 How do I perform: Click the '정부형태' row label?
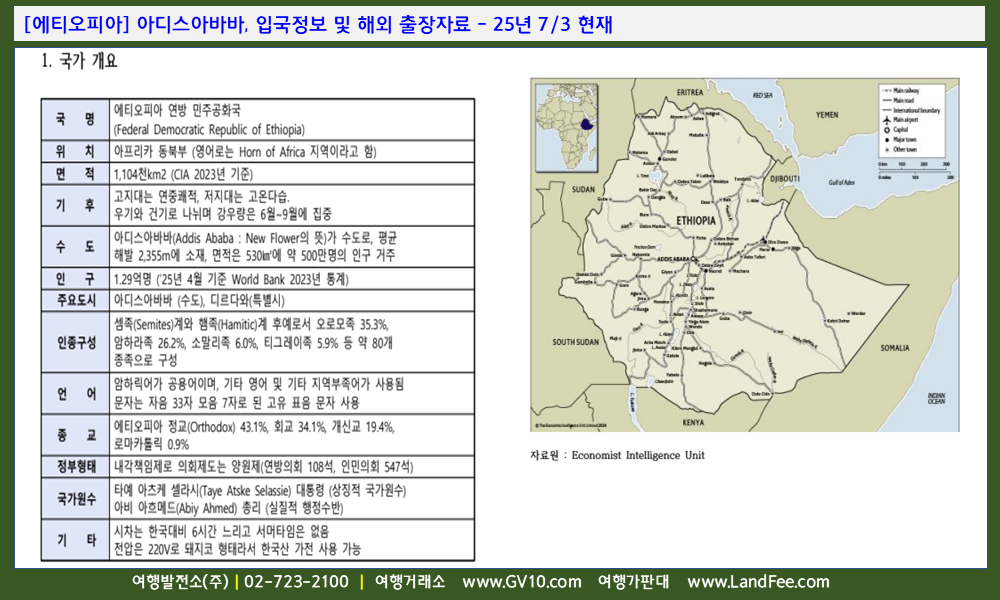(x=75, y=467)
